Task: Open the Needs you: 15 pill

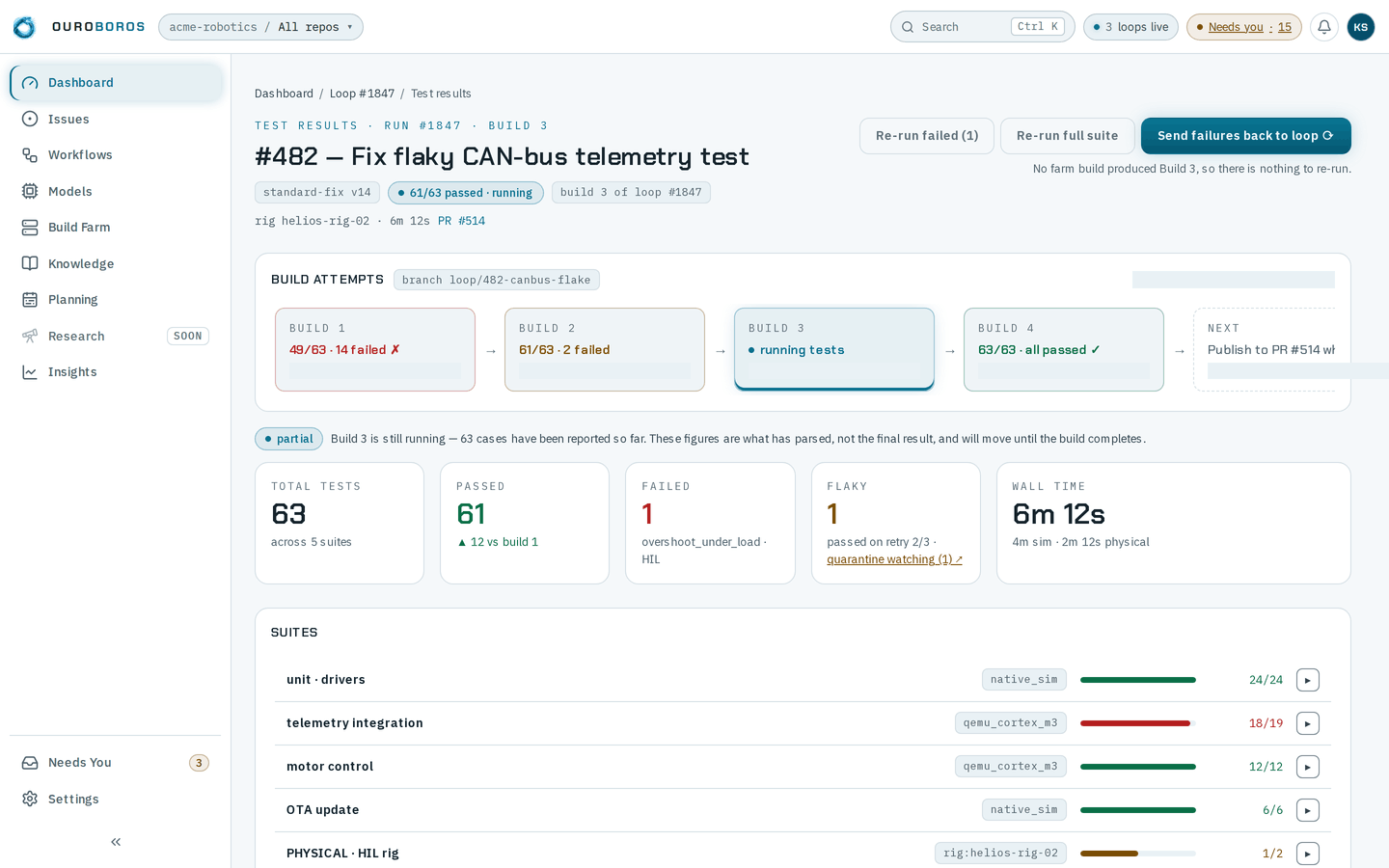Action: [1244, 27]
